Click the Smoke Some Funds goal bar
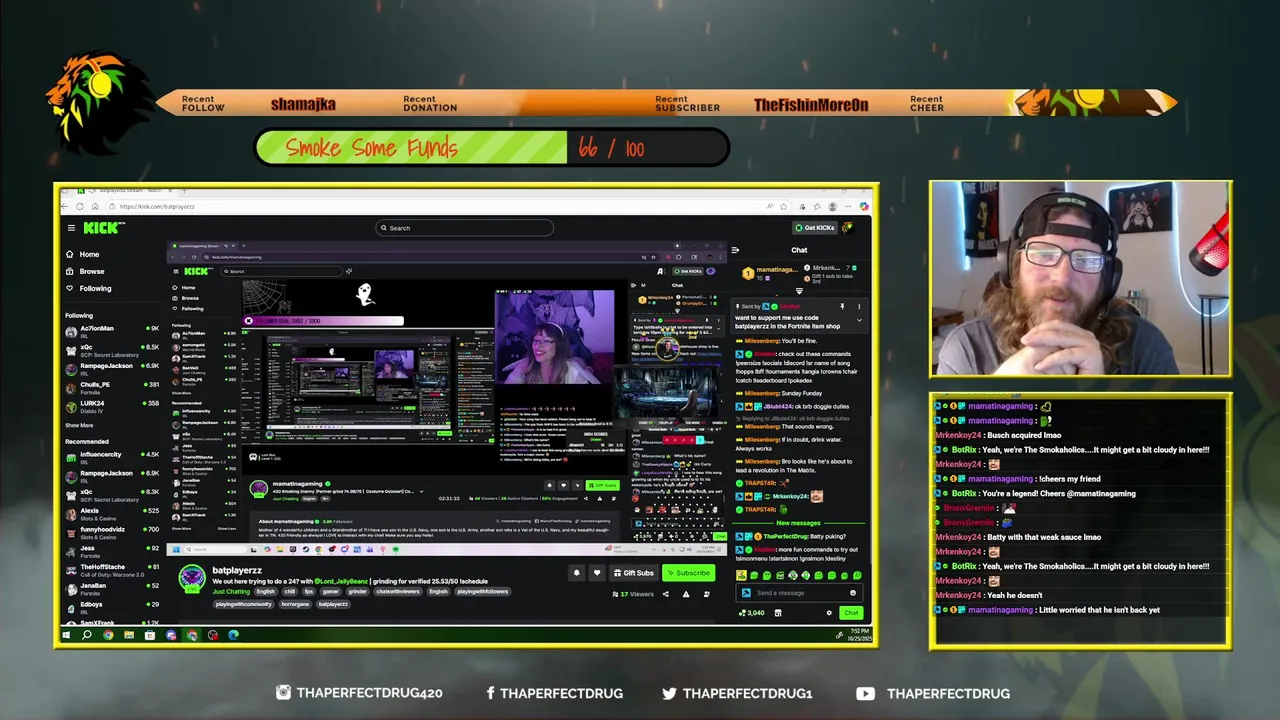The image size is (1280, 720). pos(492,148)
